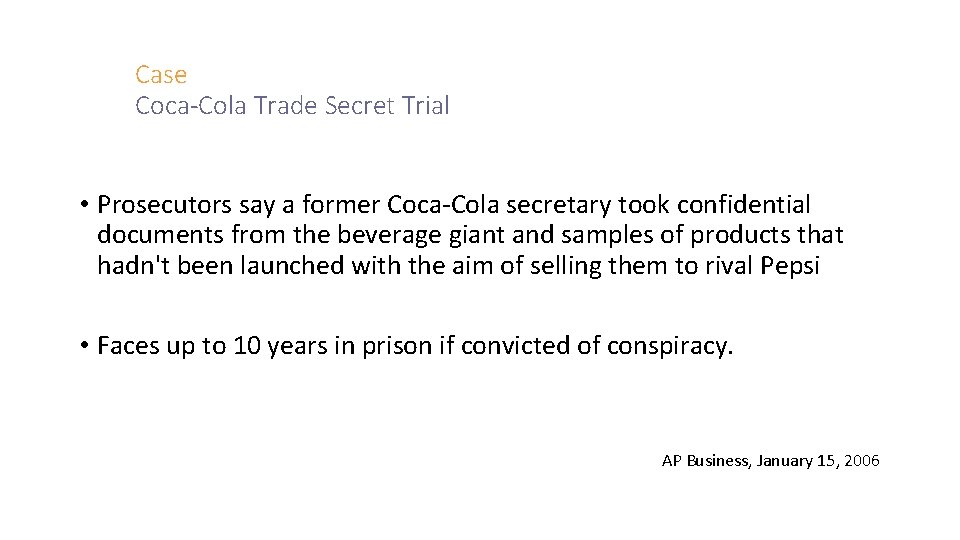Click the second bullet point marker

(x=87, y=348)
